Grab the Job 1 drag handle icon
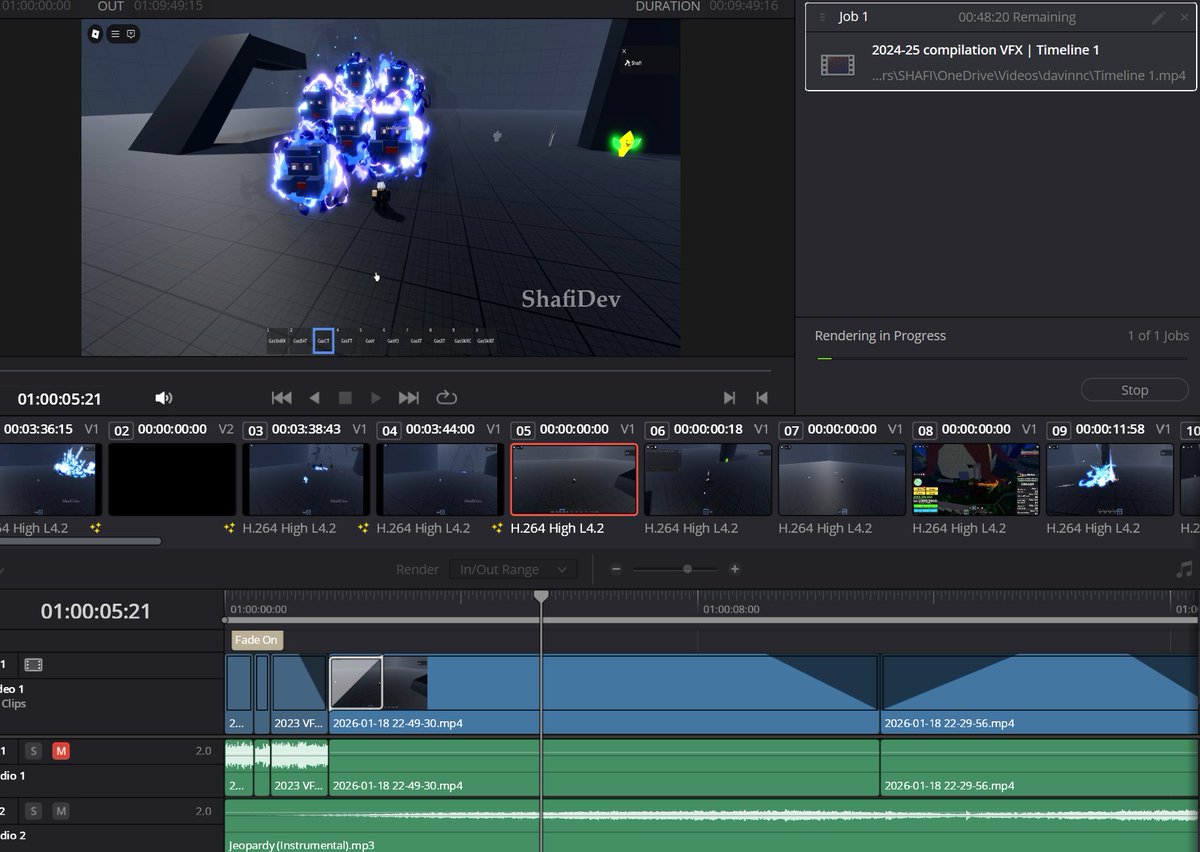The width and height of the screenshot is (1200, 852). click(822, 17)
